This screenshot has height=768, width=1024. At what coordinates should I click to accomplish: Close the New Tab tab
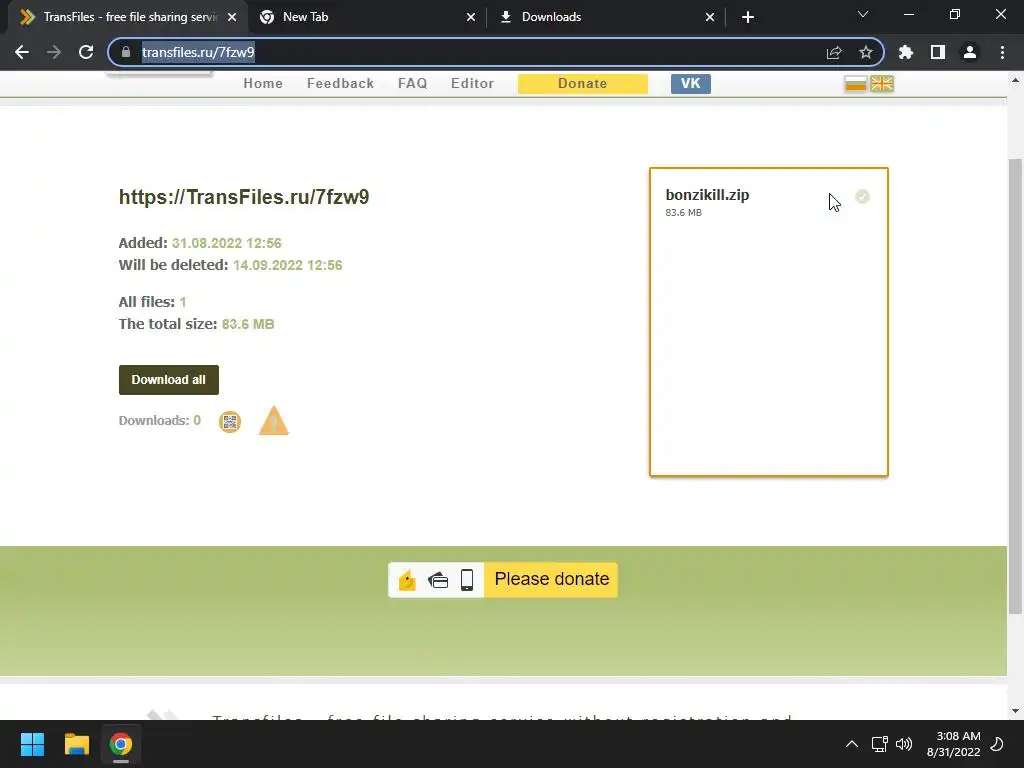tap(471, 17)
